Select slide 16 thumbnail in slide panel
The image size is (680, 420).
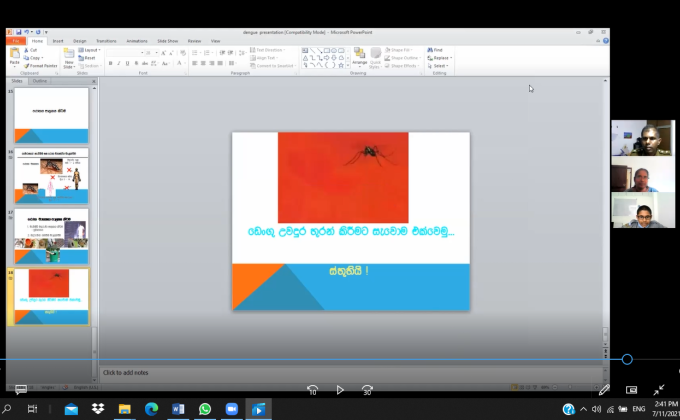point(50,176)
